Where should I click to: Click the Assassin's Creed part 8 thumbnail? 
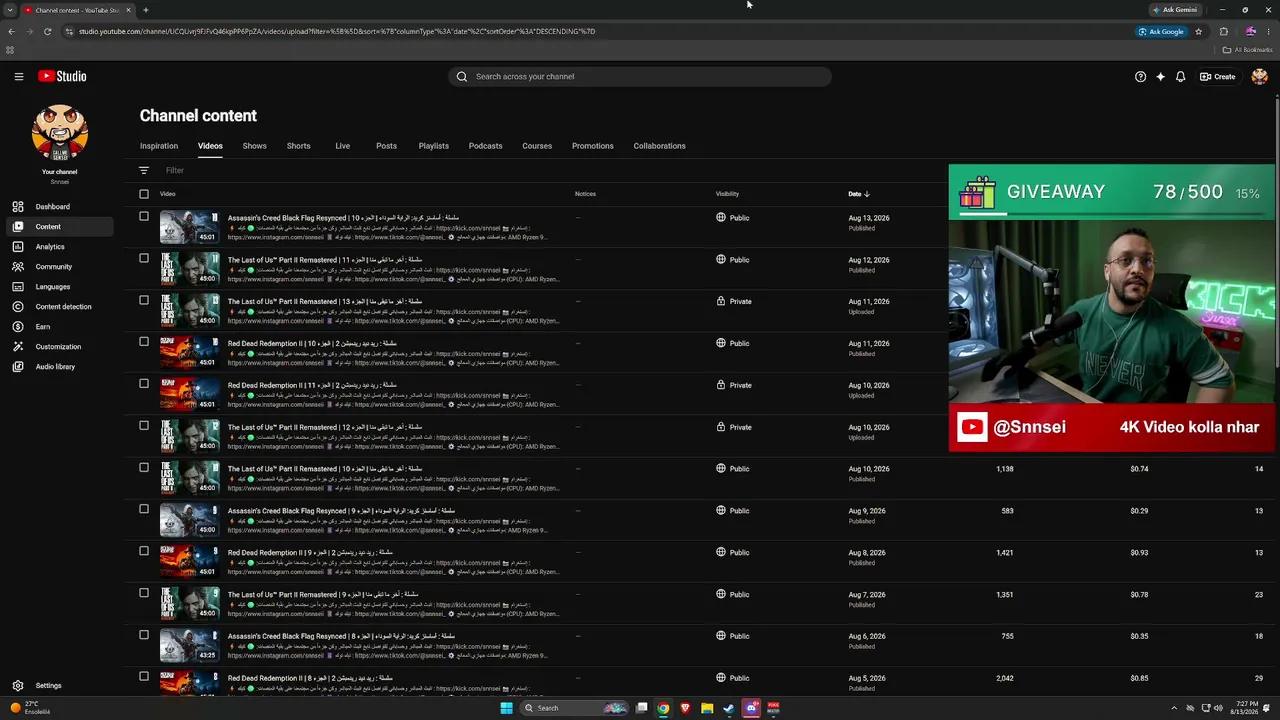click(189, 645)
